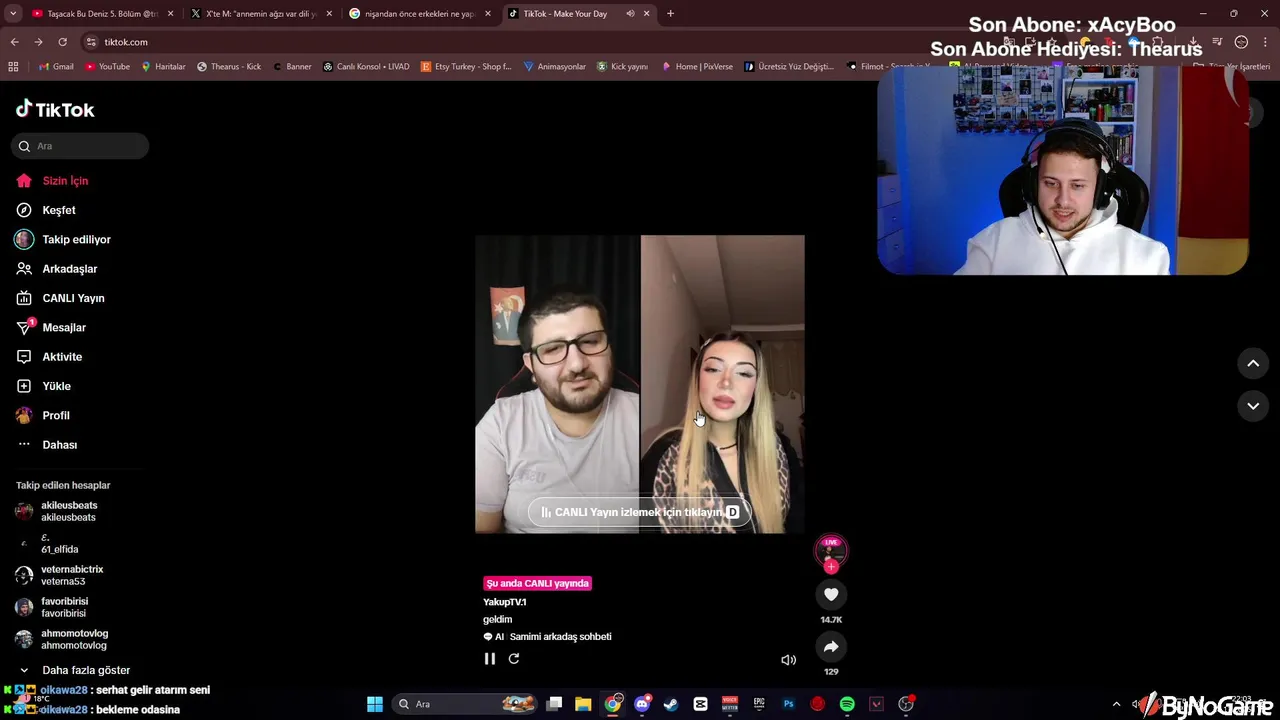Replay the video using the refresh icon
Image resolution: width=1280 pixels, height=720 pixels.
pos(514,659)
